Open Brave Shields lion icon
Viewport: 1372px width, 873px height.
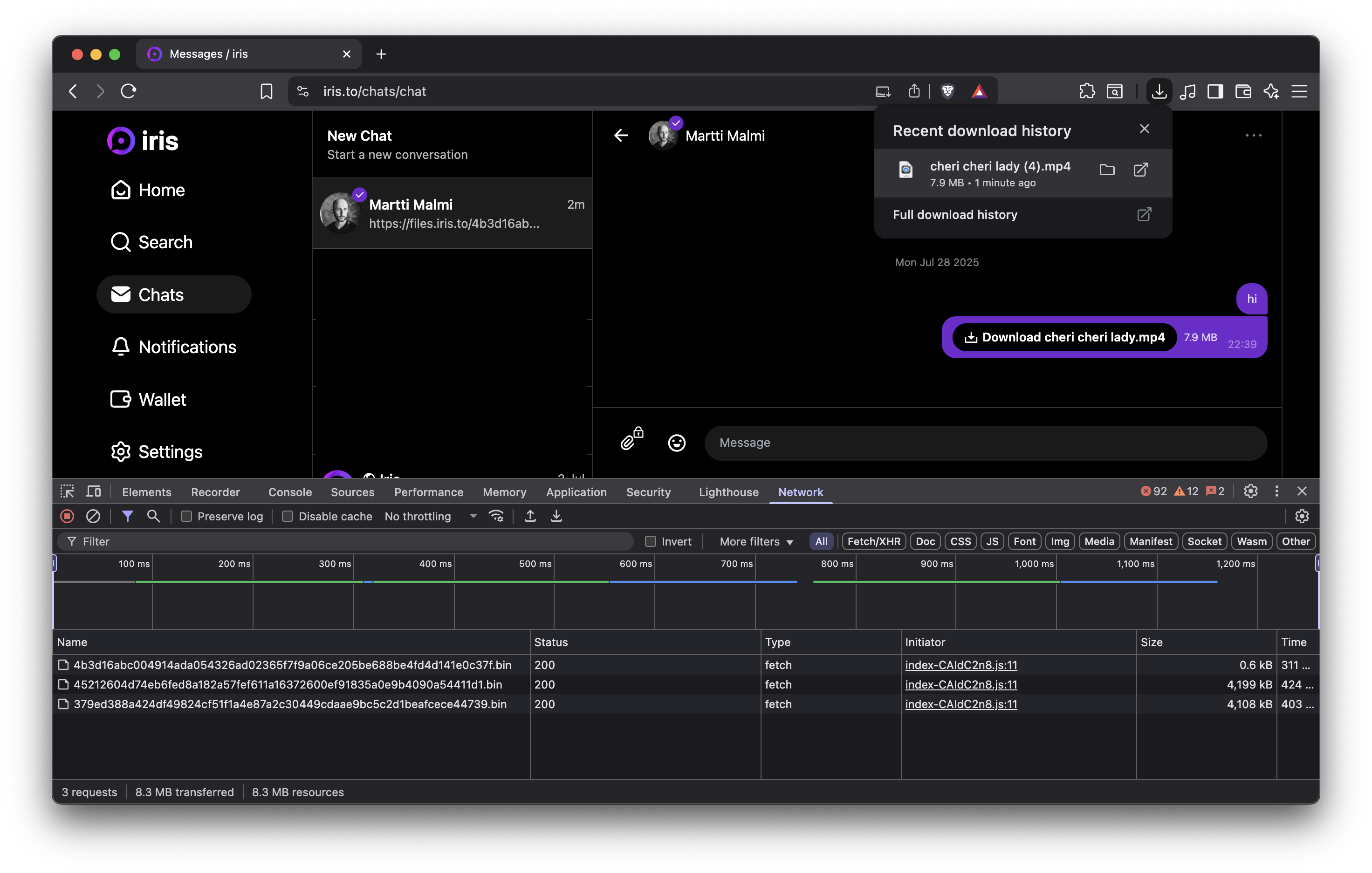pos(947,91)
